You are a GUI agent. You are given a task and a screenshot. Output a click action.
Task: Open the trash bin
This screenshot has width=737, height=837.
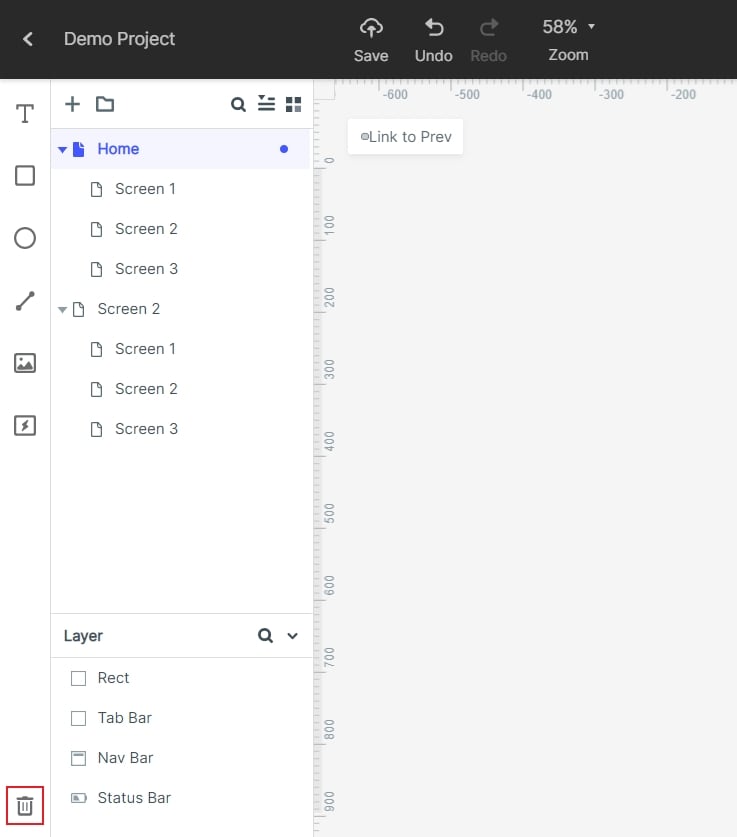click(25, 806)
